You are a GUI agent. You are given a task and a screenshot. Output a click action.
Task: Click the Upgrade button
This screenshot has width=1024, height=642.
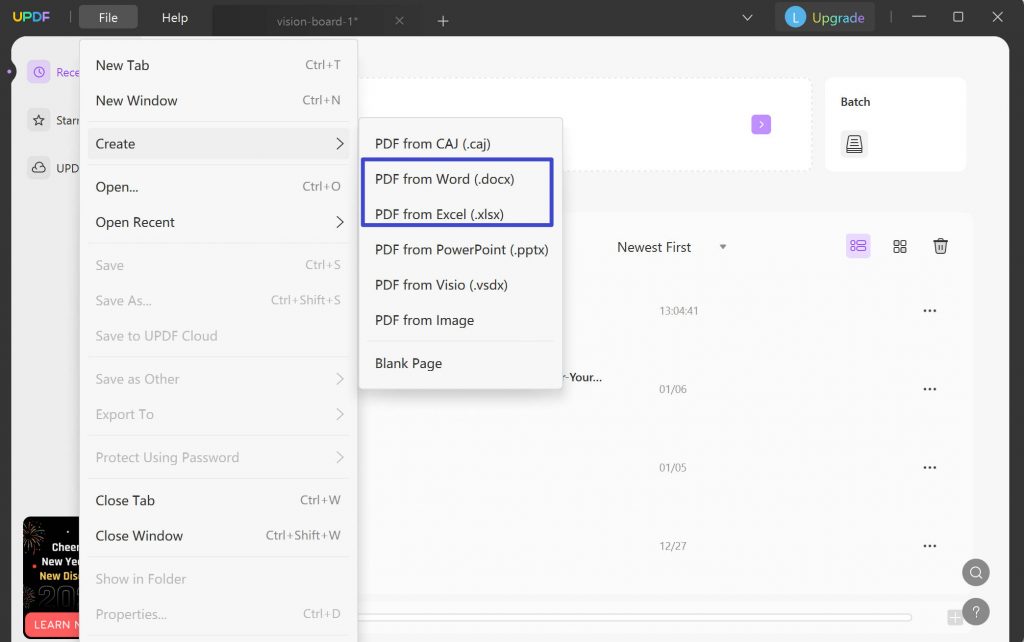coord(825,17)
